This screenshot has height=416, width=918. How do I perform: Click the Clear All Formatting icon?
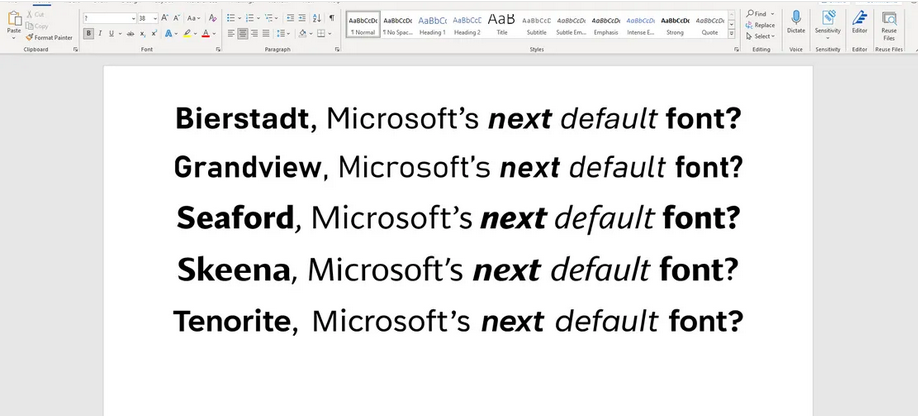pos(212,18)
